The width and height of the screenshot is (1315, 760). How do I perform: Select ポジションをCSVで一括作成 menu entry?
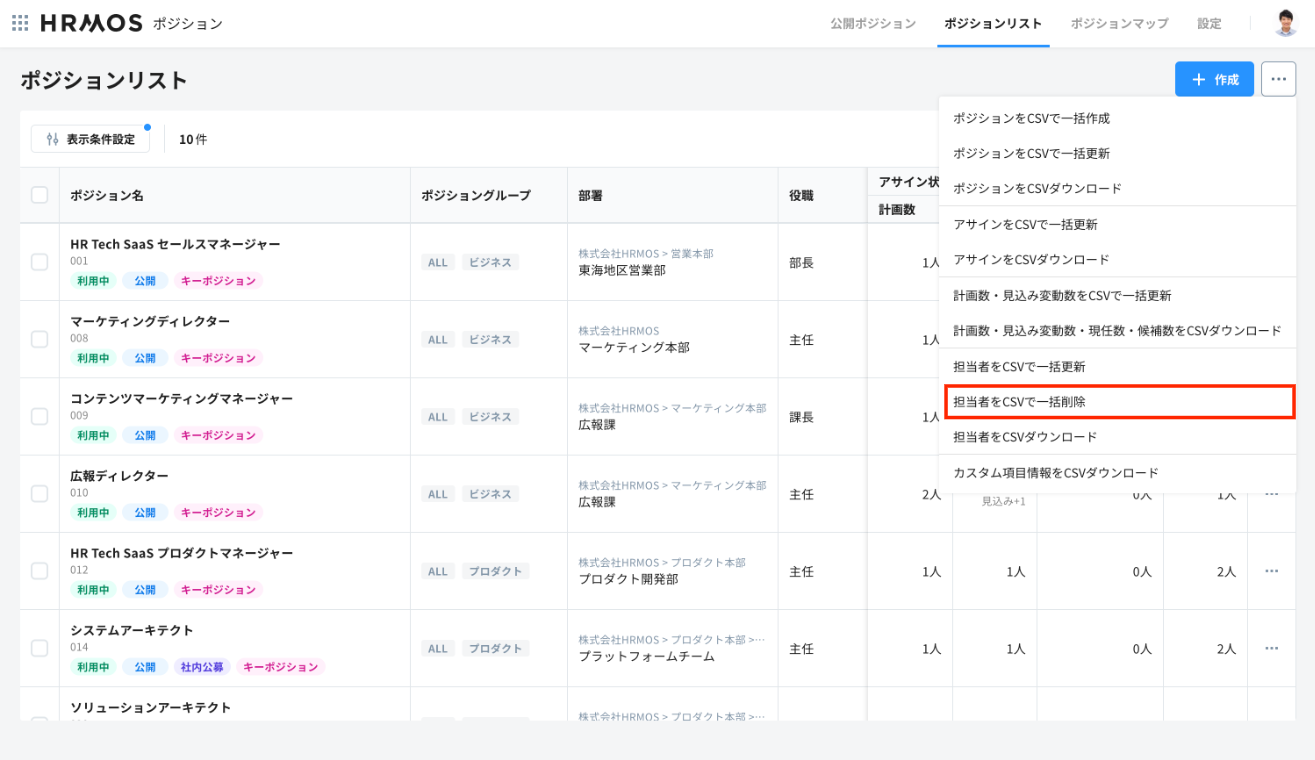(x=1031, y=118)
